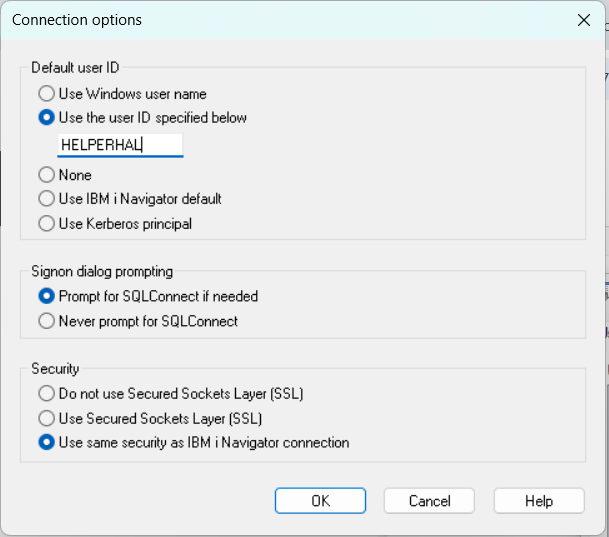Select Do not use Secured Sockets Layer (SSL)
This screenshot has width=609, height=537.
pos(46,393)
